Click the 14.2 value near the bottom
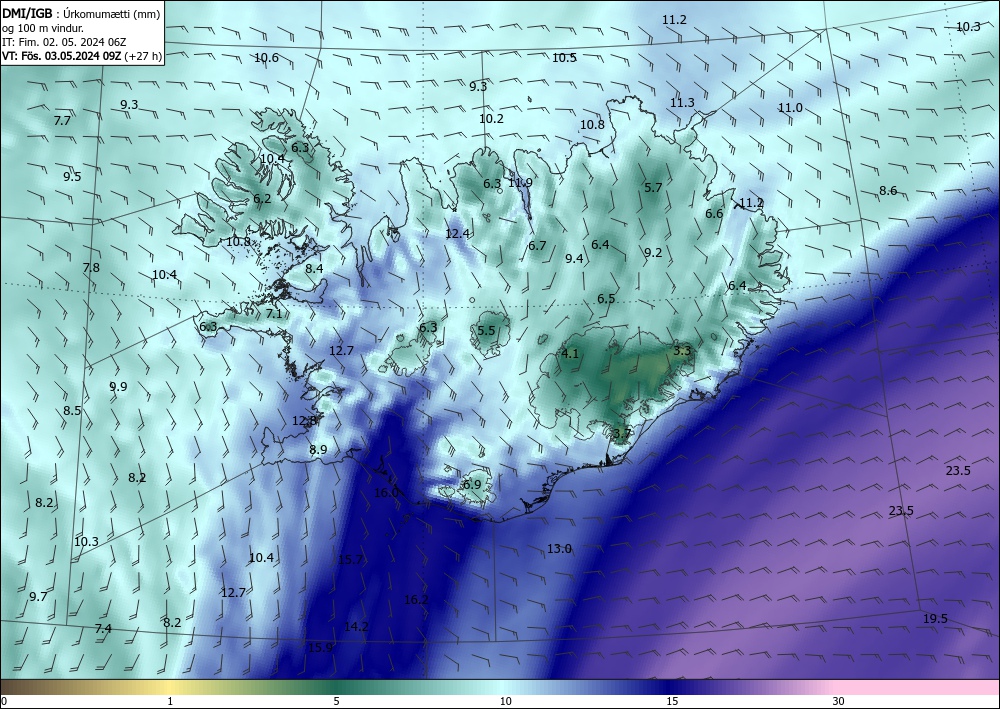This screenshot has width=1000, height=709. [356, 627]
